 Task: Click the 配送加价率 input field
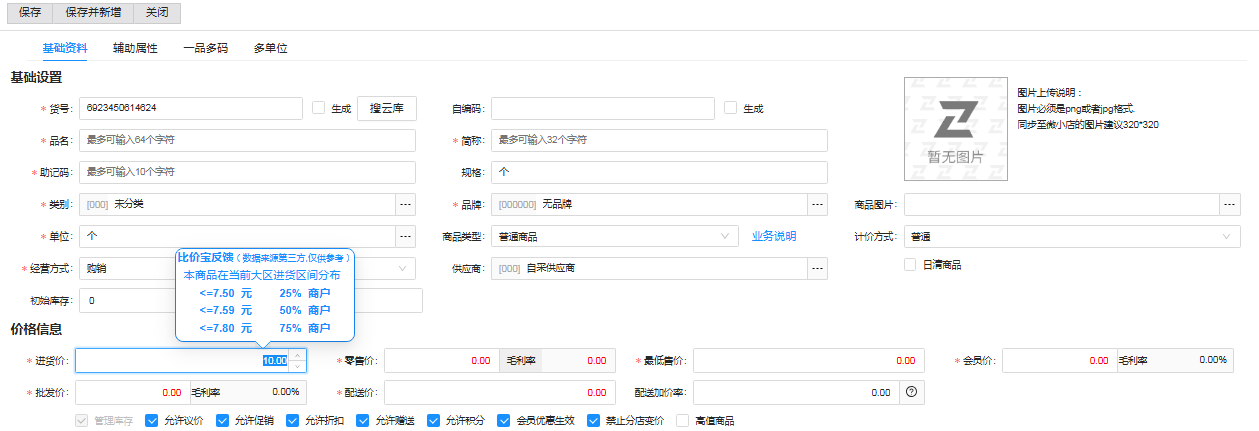(796, 392)
